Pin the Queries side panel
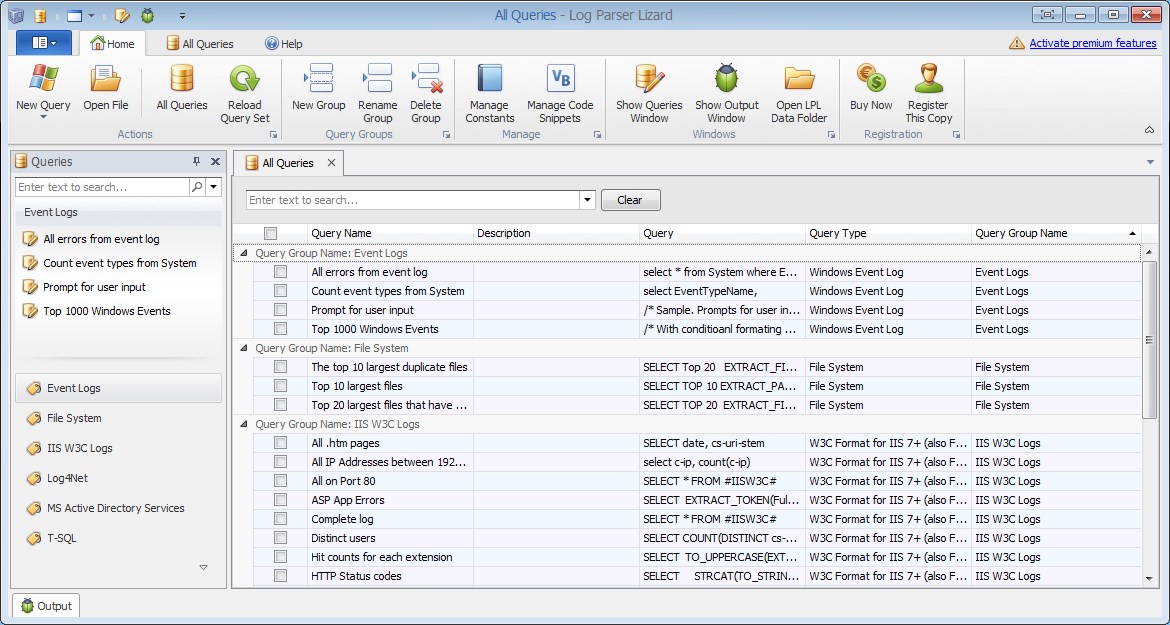Screen dimensions: 1170x625 pos(197,161)
